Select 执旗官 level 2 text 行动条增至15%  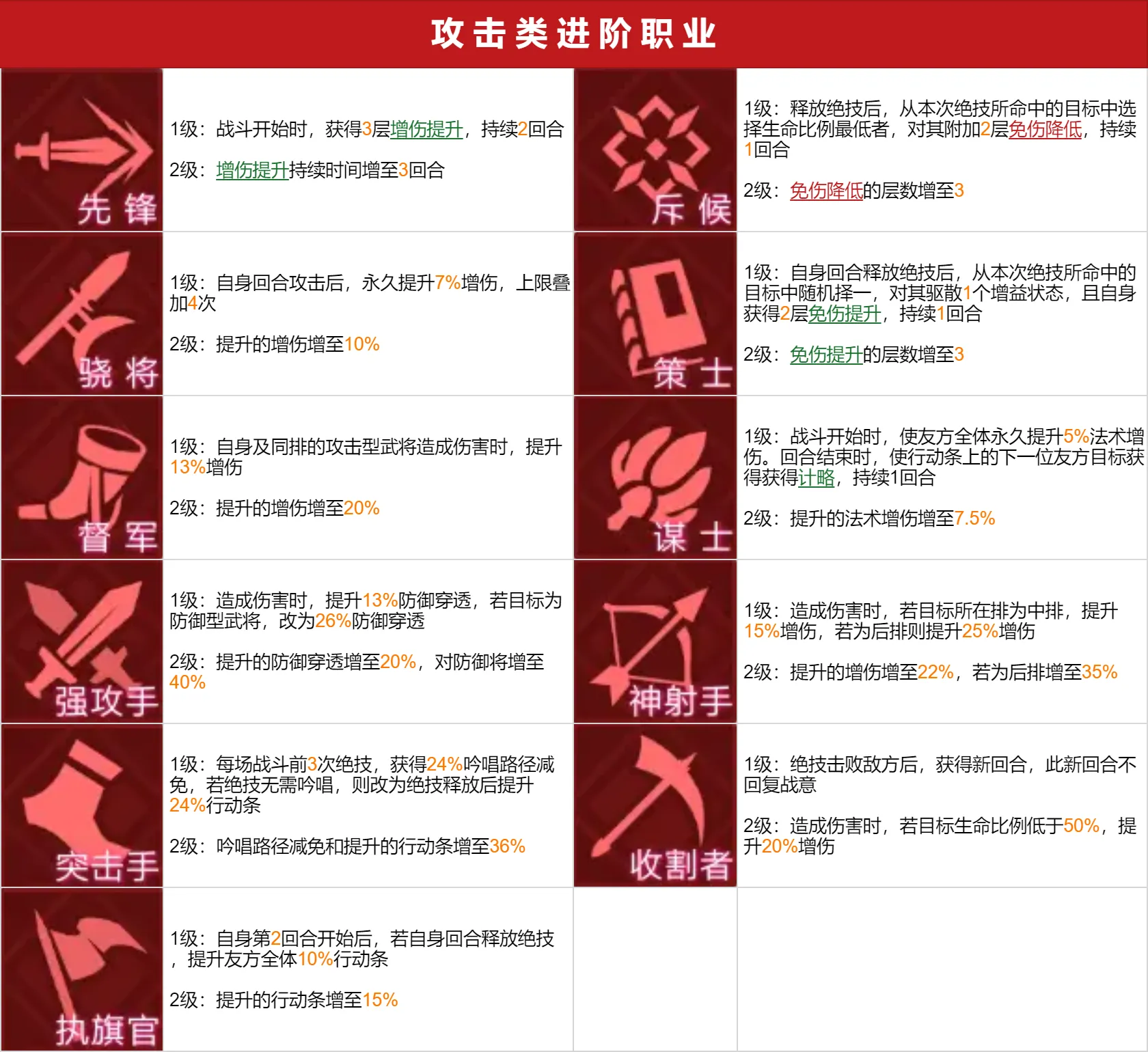(x=334, y=1000)
